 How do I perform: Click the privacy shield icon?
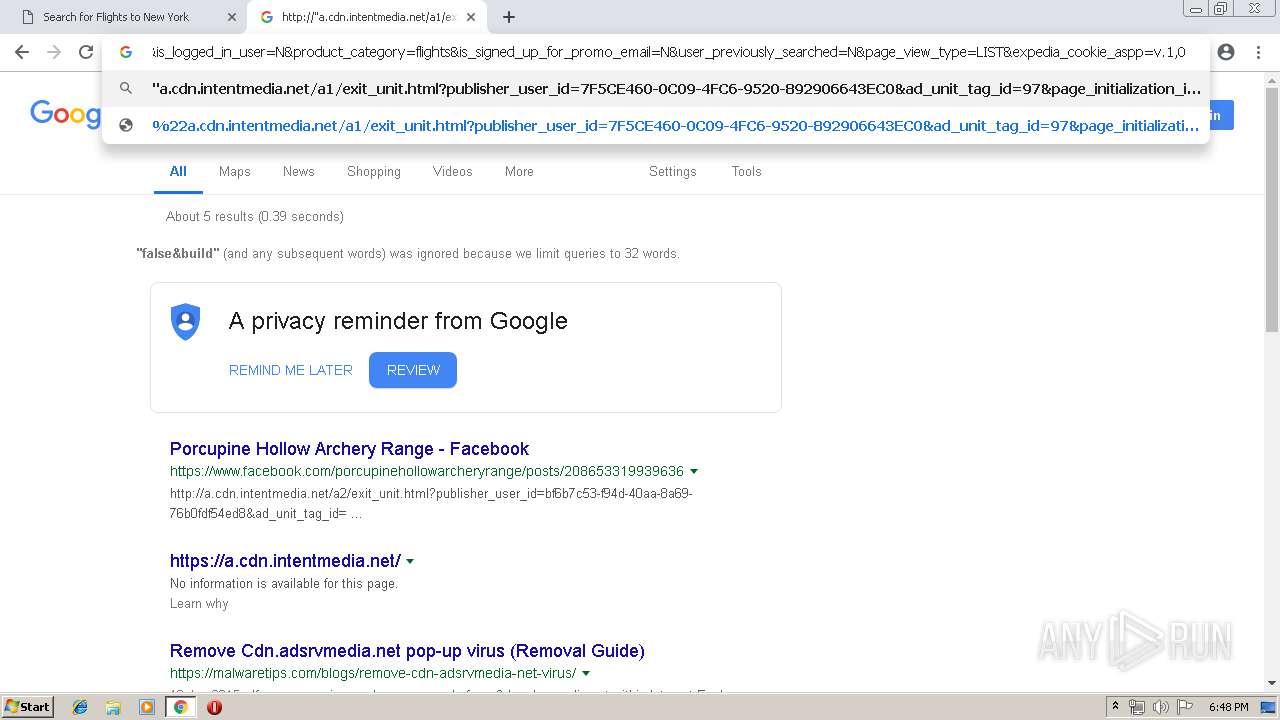click(186, 322)
